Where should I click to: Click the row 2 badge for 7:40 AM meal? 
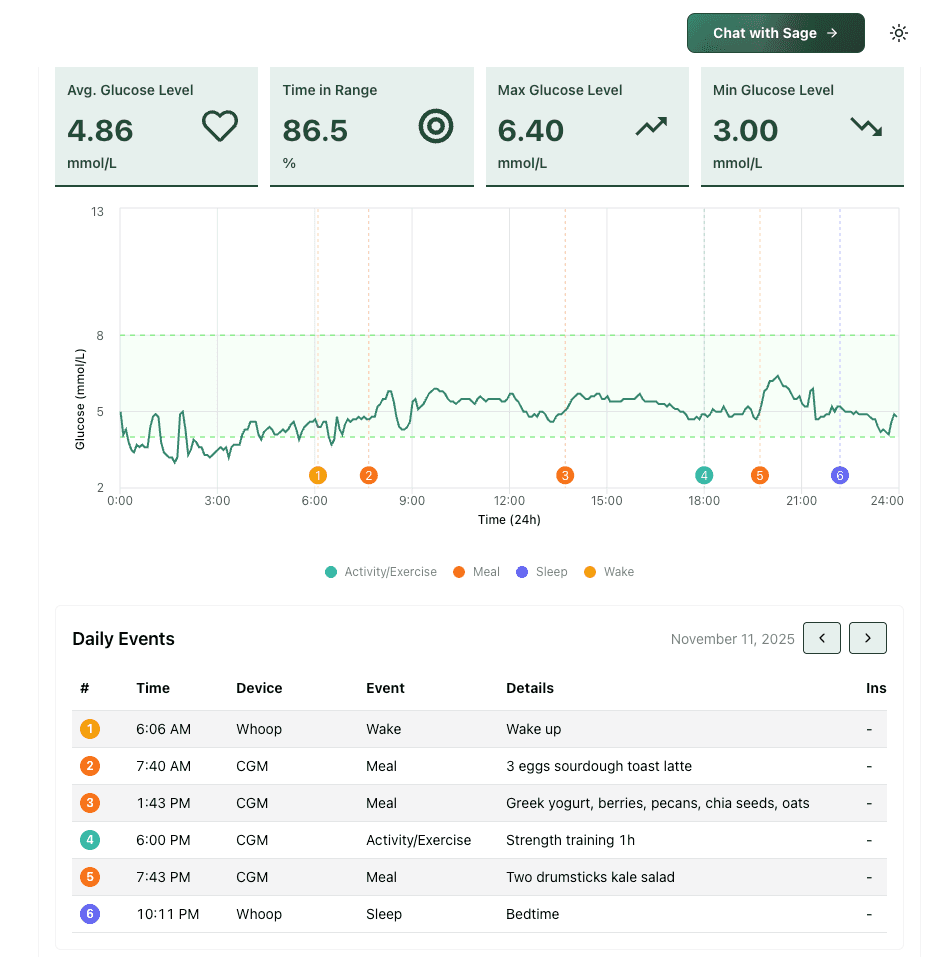tap(90, 766)
